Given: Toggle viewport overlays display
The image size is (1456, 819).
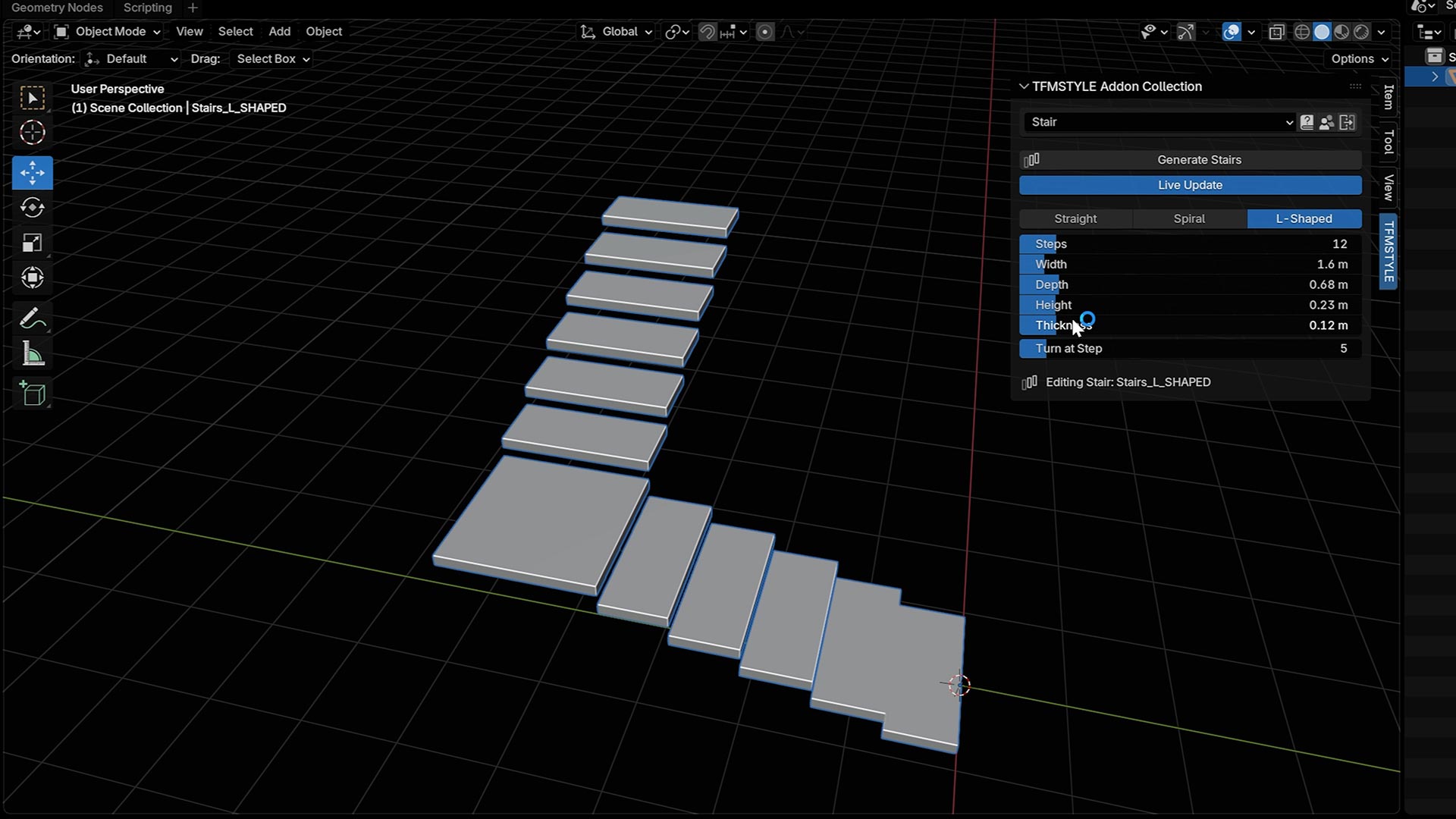Looking at the screenshot, I should click(1232, 32).
